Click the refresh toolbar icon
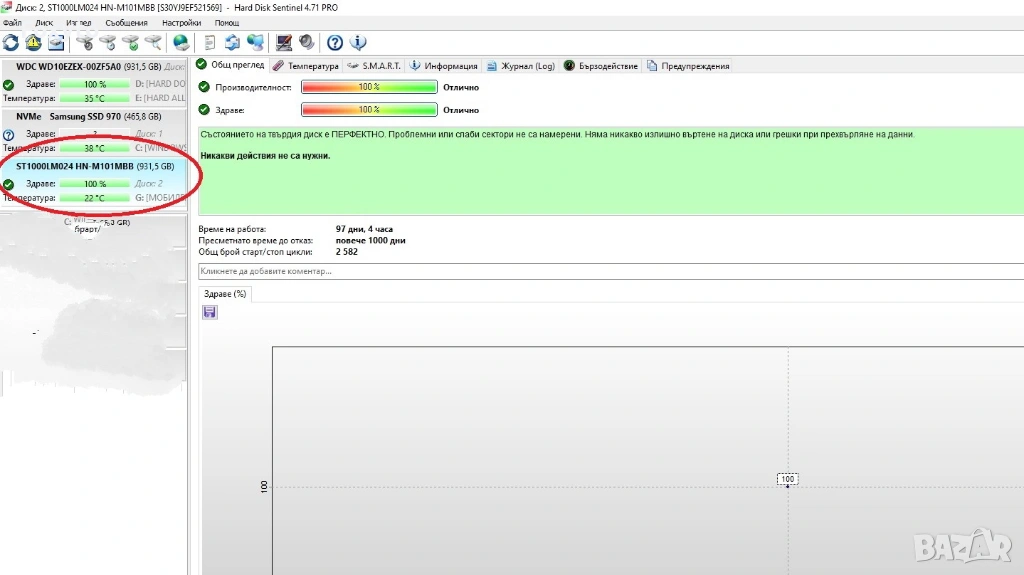The height and width of the screenshot is (575, 1024). [x=11, y=42]
